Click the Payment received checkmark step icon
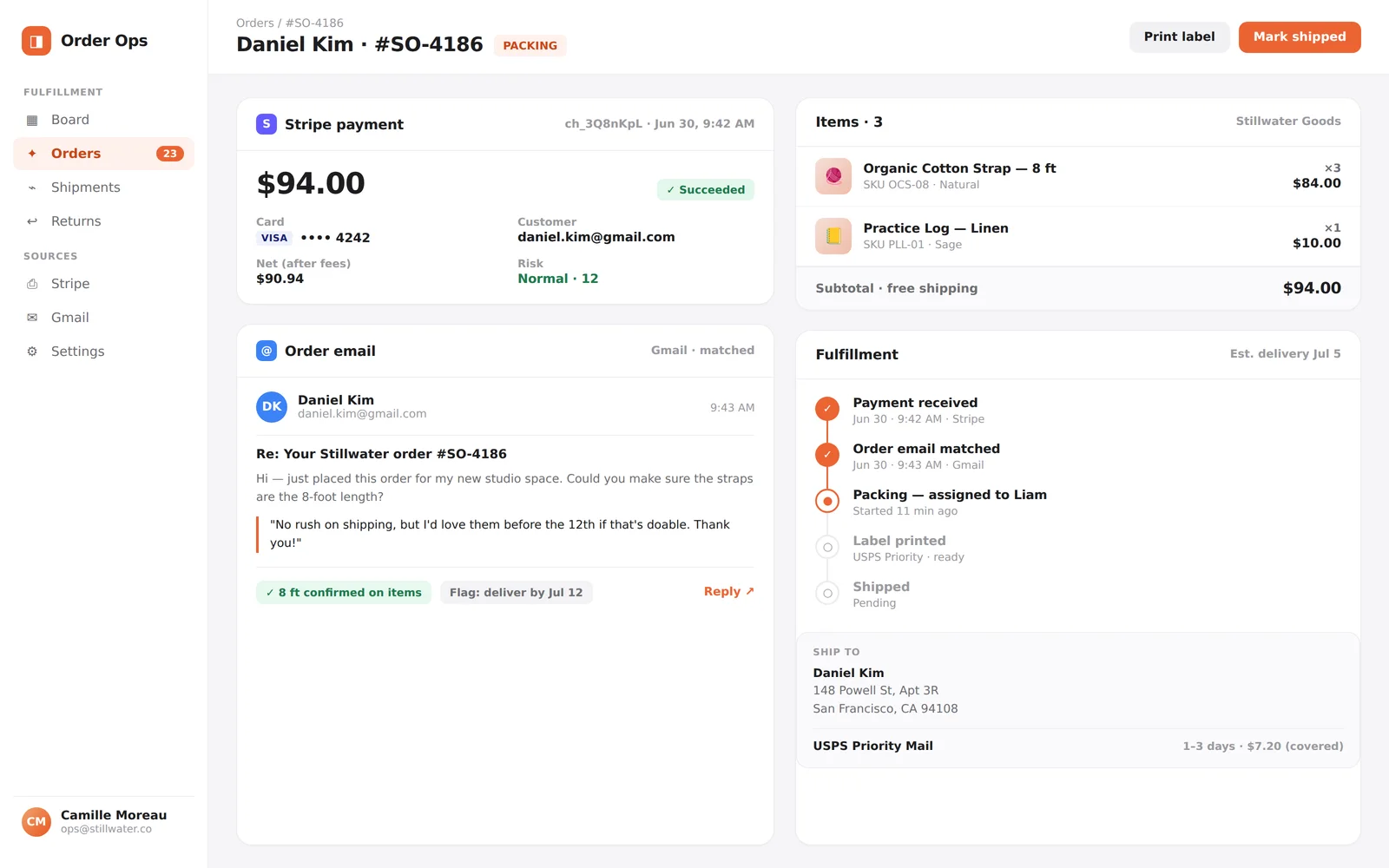Viewport: 1389px width, 868px height. (x=827, y=408)
